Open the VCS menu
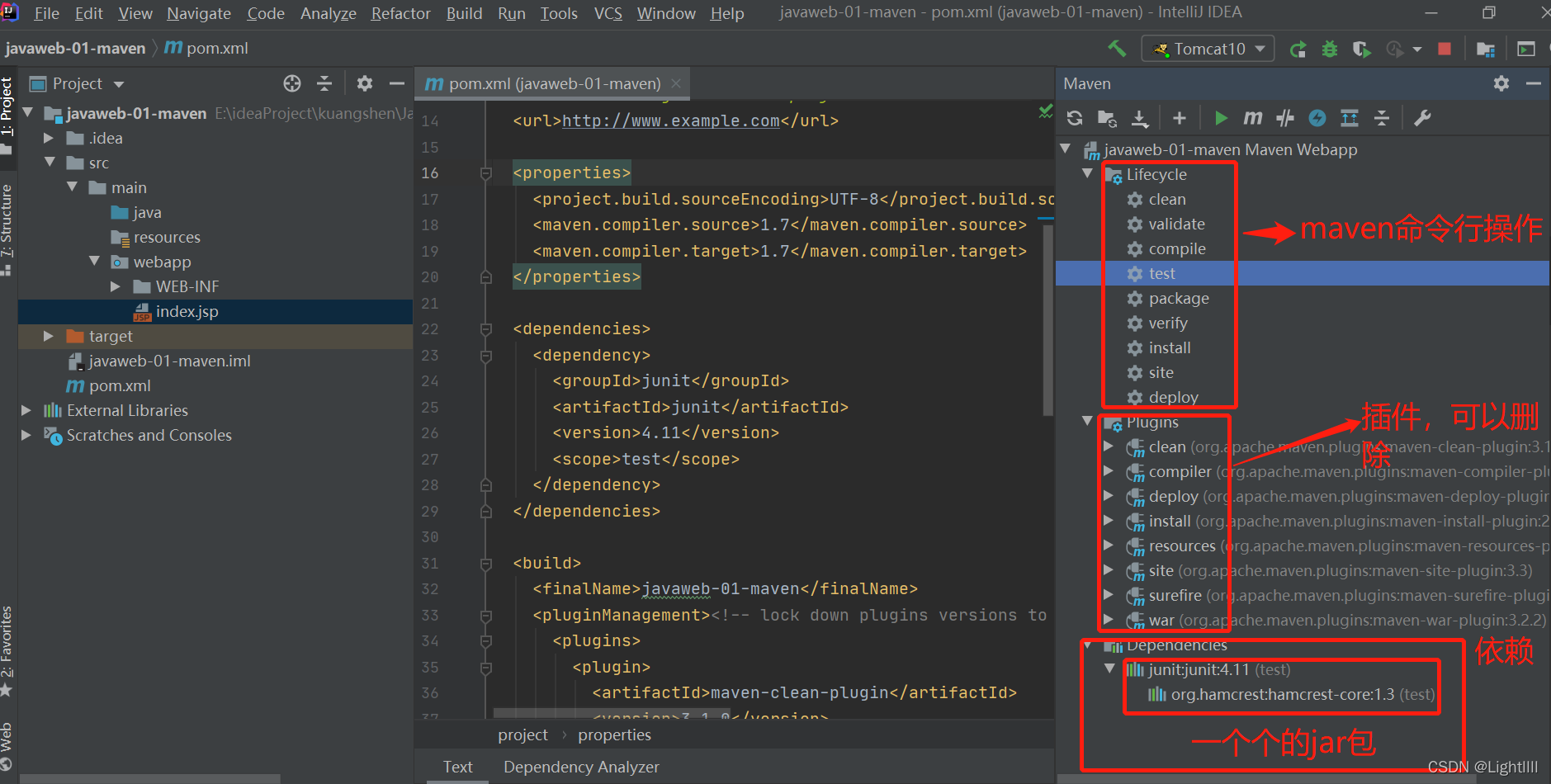This screenshot has height=784, width=1551. coord(608,13)
